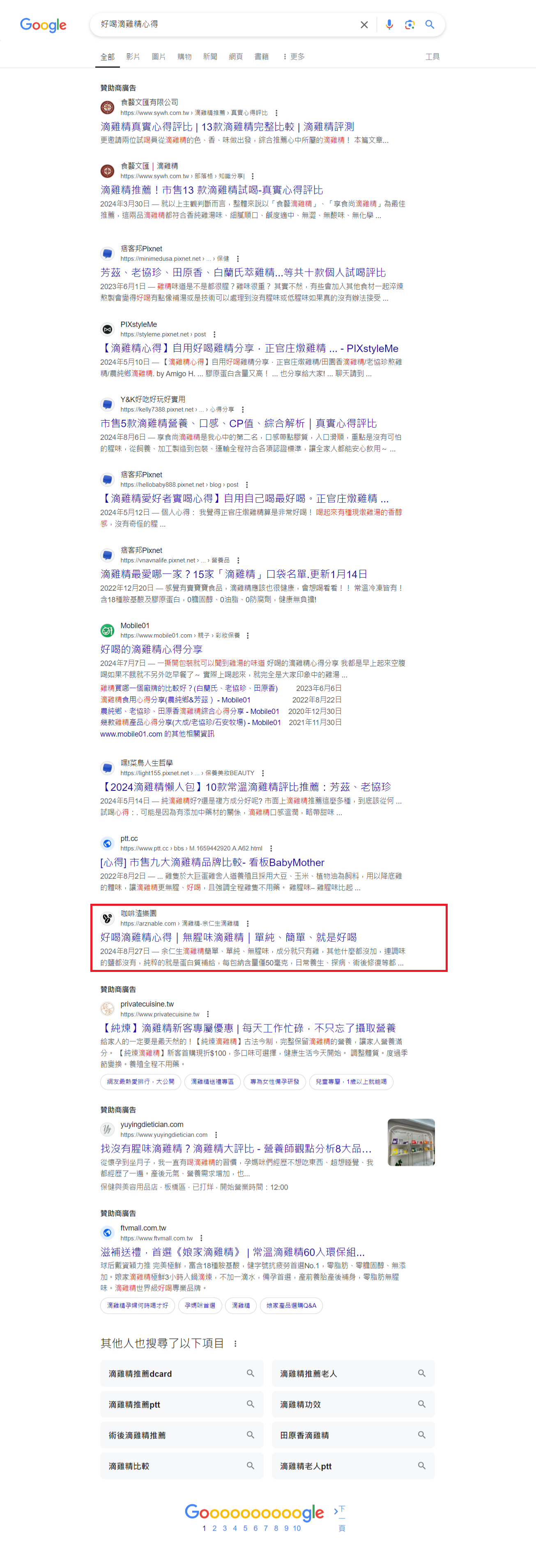
Task: Open three-dot menu for yuyingdietician.com ad
Action: 216,1135
